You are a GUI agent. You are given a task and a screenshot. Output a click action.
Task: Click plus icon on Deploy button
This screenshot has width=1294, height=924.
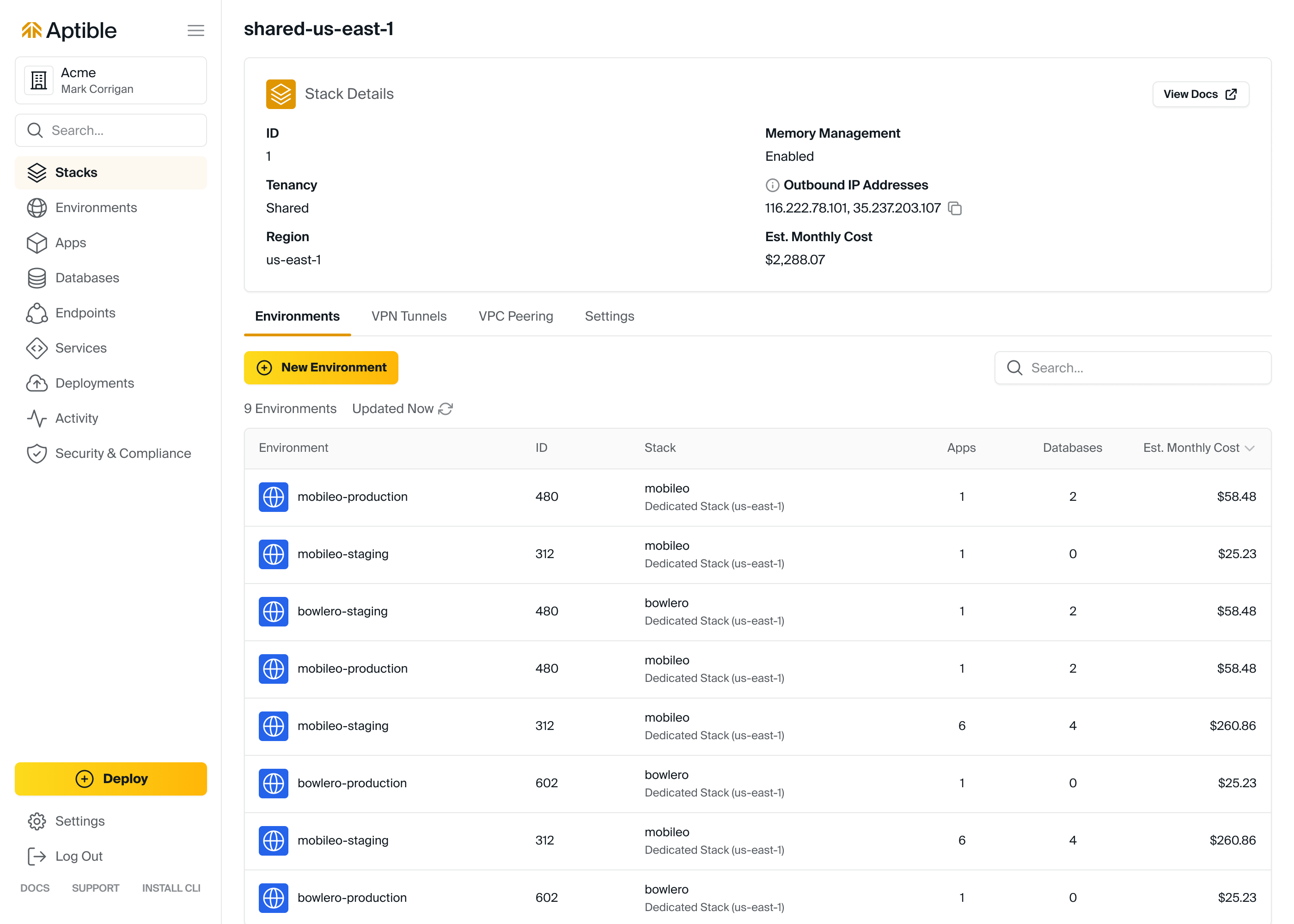[85, 778]
